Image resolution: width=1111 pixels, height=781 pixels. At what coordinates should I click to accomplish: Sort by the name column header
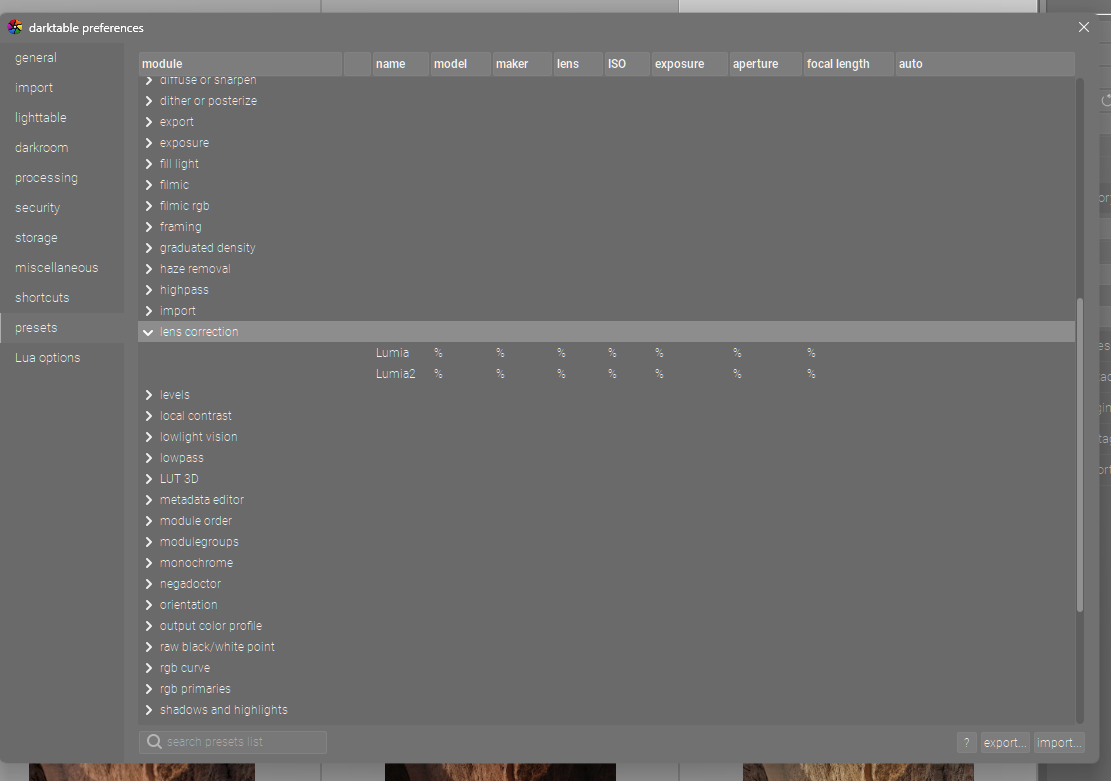400,64
